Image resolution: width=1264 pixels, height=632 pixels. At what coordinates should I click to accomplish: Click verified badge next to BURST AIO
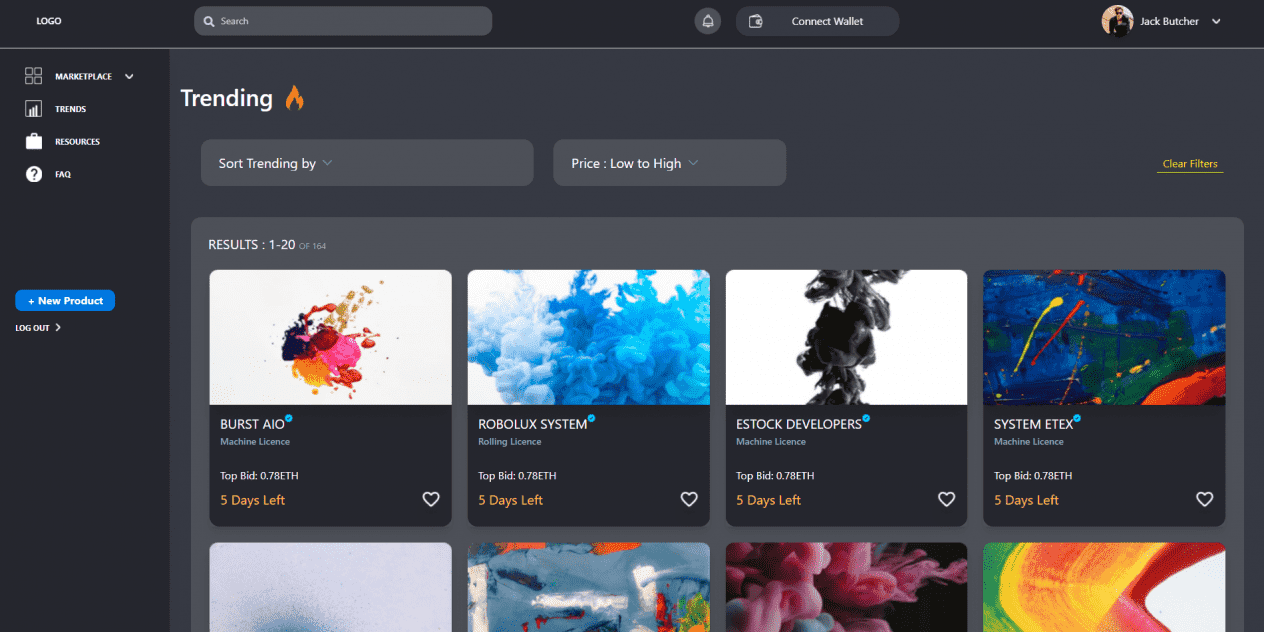(x=289, y=419)
